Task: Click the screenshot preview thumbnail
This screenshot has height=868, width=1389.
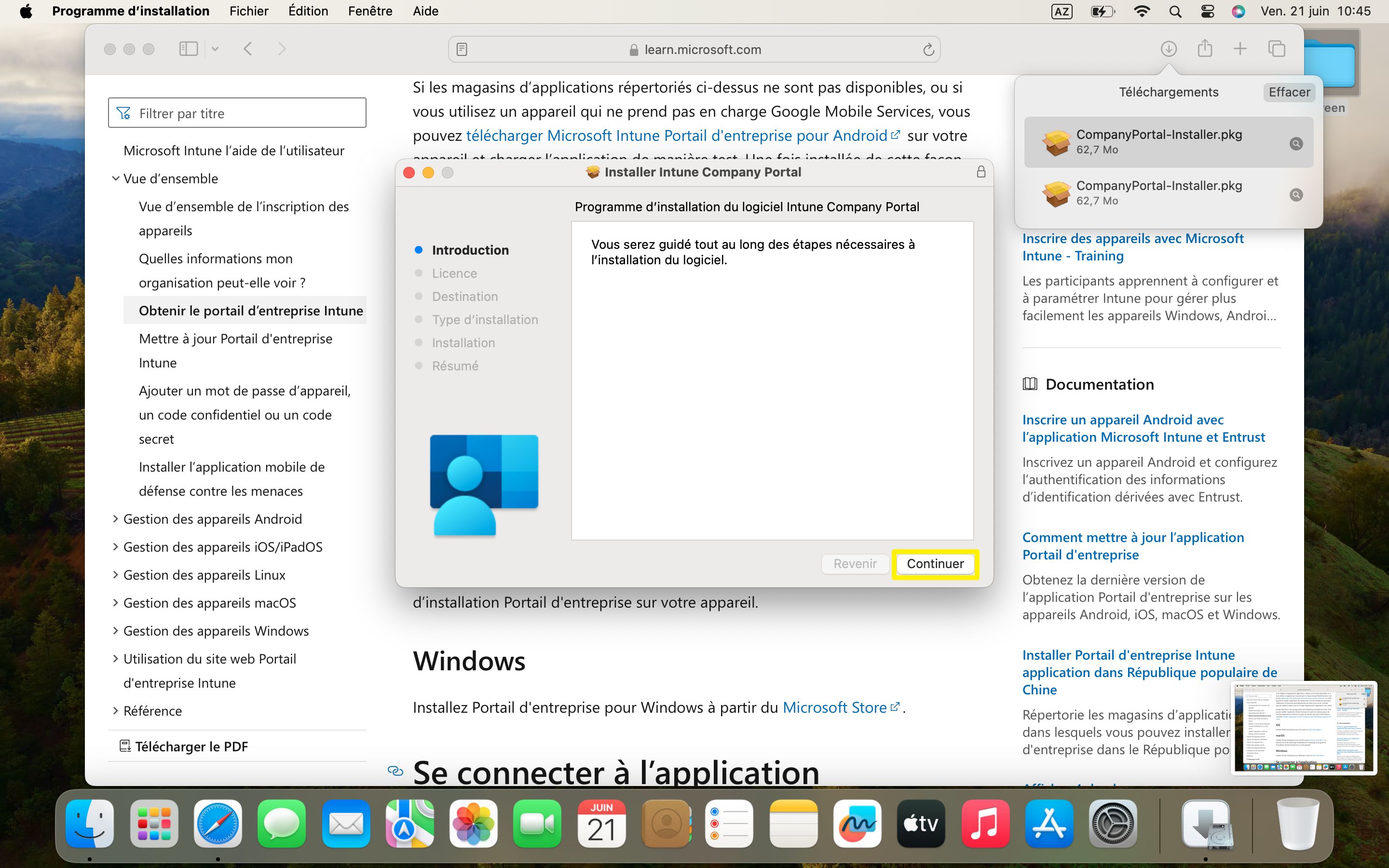Action: coord(1304,727)
